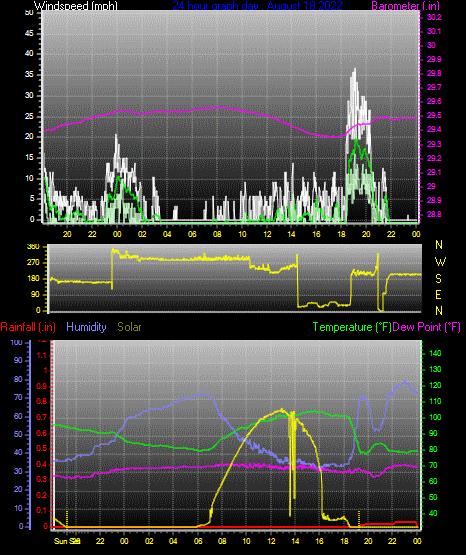Viewport: 466px width, 555px height.
Task: Click the "W" compass direction label
Action: pos(440,262)
